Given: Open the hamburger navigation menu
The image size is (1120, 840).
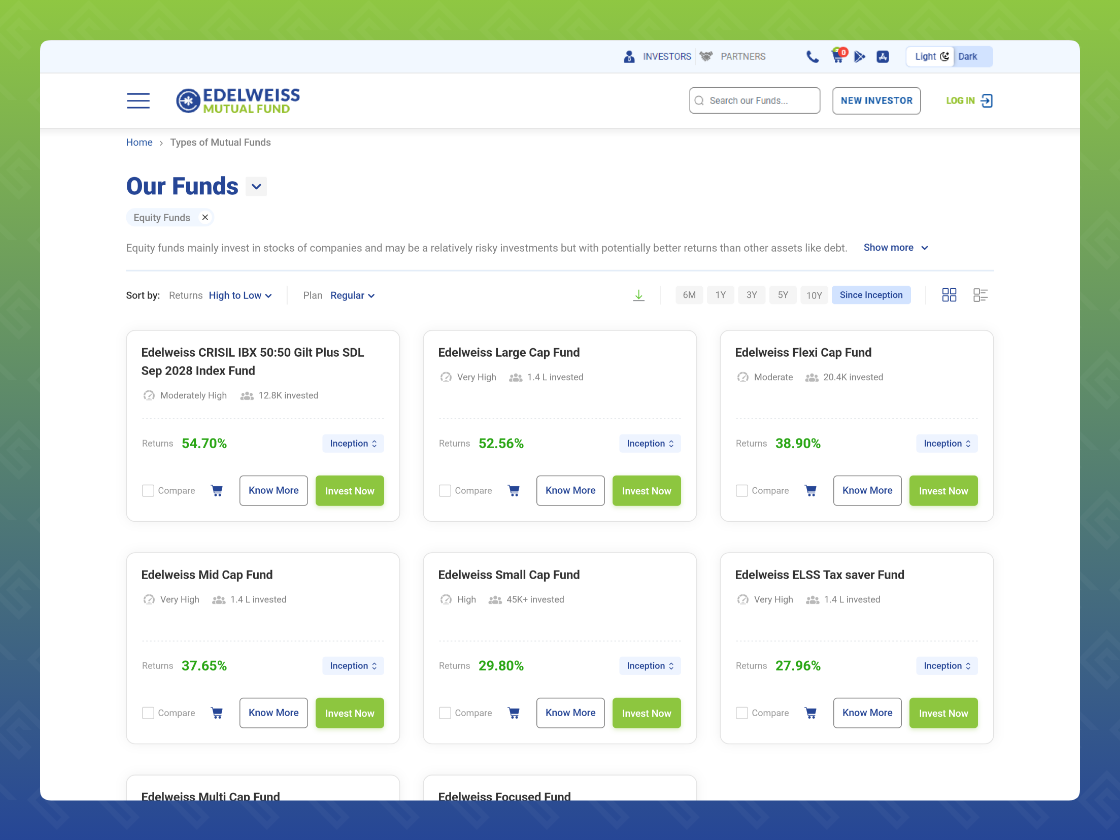Looking at the screenshot, I should click(138, 101).
